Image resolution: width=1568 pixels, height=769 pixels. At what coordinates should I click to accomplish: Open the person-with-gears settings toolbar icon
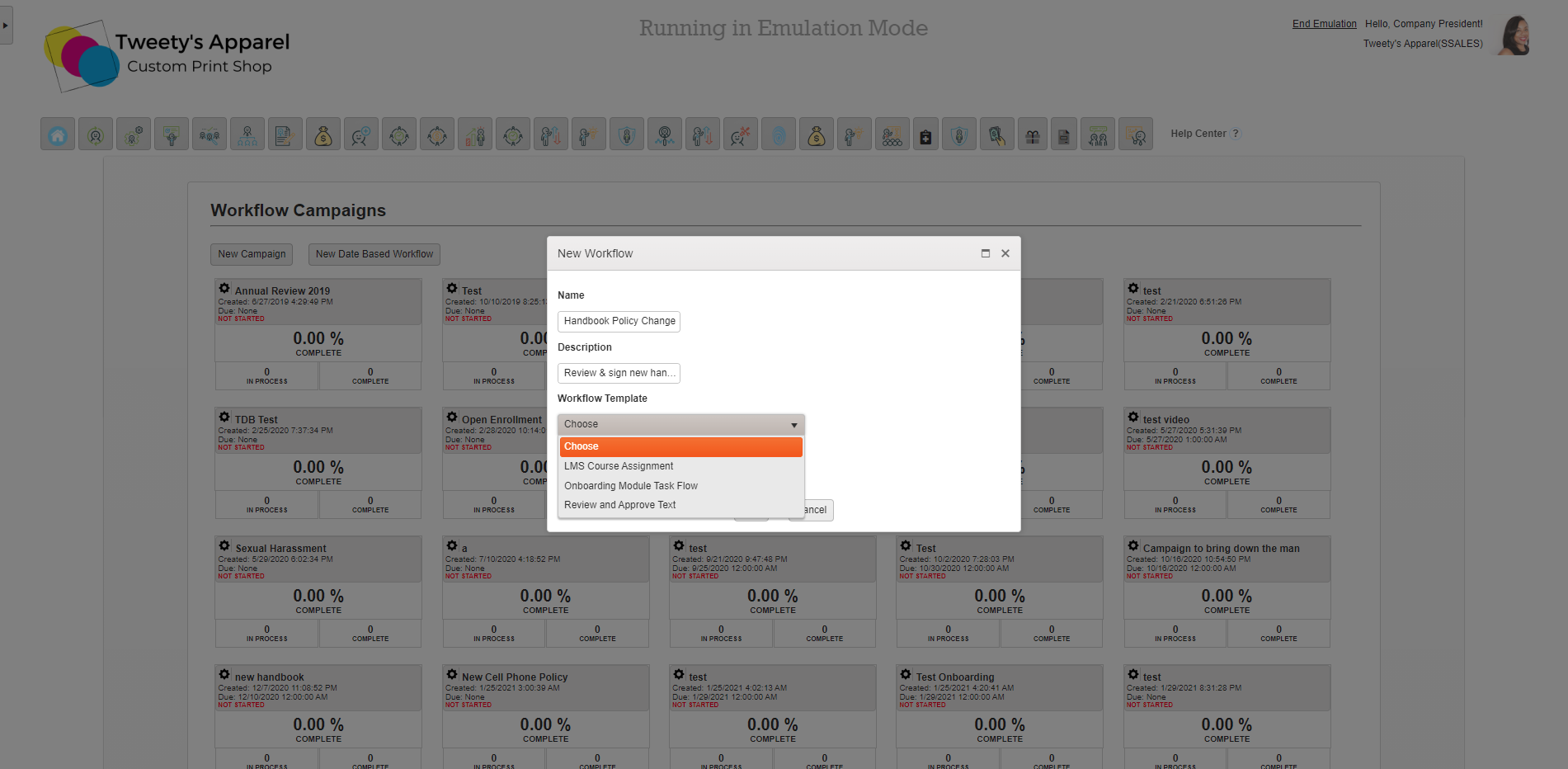click(134, 134)
